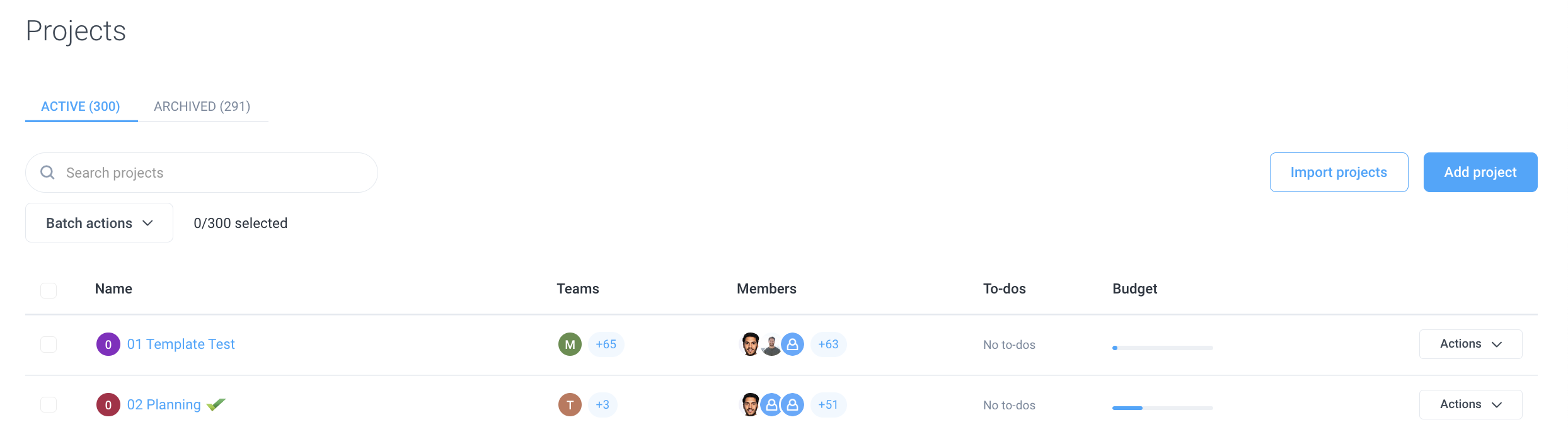This screenshot has width=1568, height=427.
Task: Check the 02 Planning row checkbox
Action: (x=49, y=405)
